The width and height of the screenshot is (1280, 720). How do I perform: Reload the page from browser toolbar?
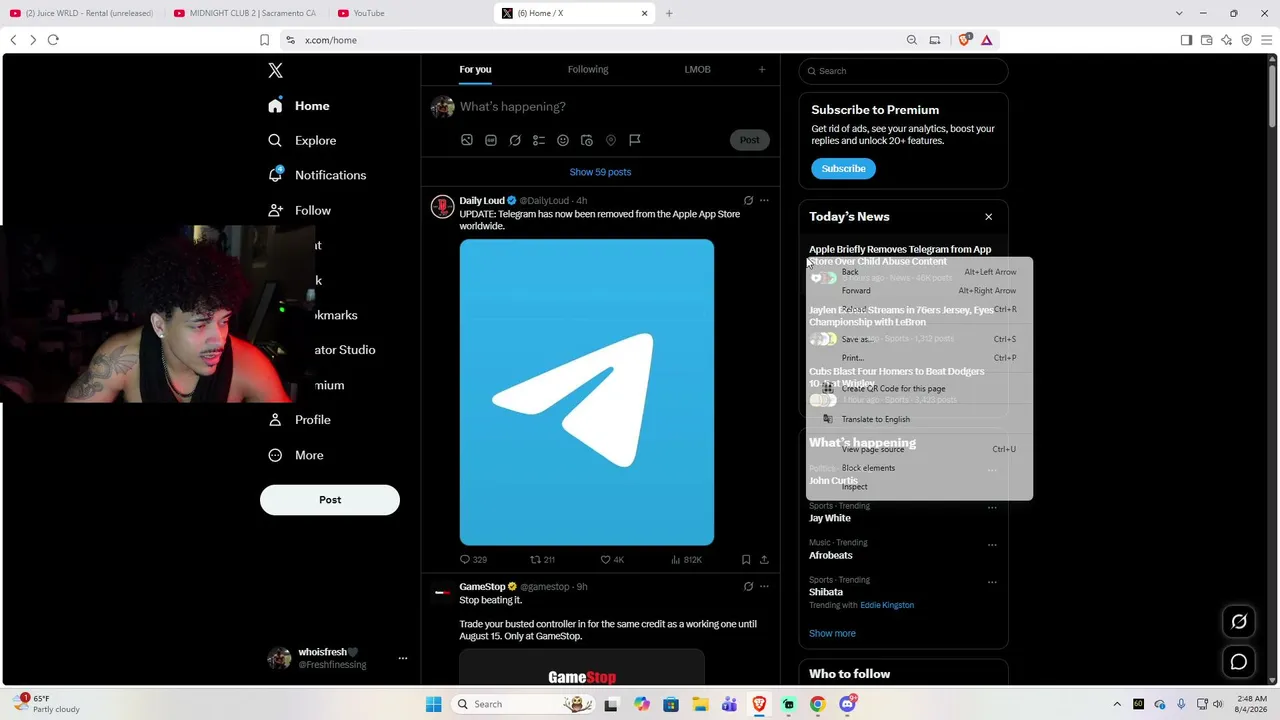53,40
